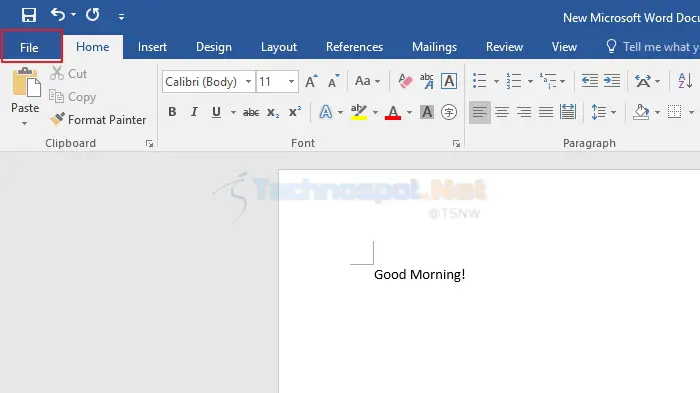Click the Sort A-Z icon
Screen dimensions: 700x393
click(685, 81)
